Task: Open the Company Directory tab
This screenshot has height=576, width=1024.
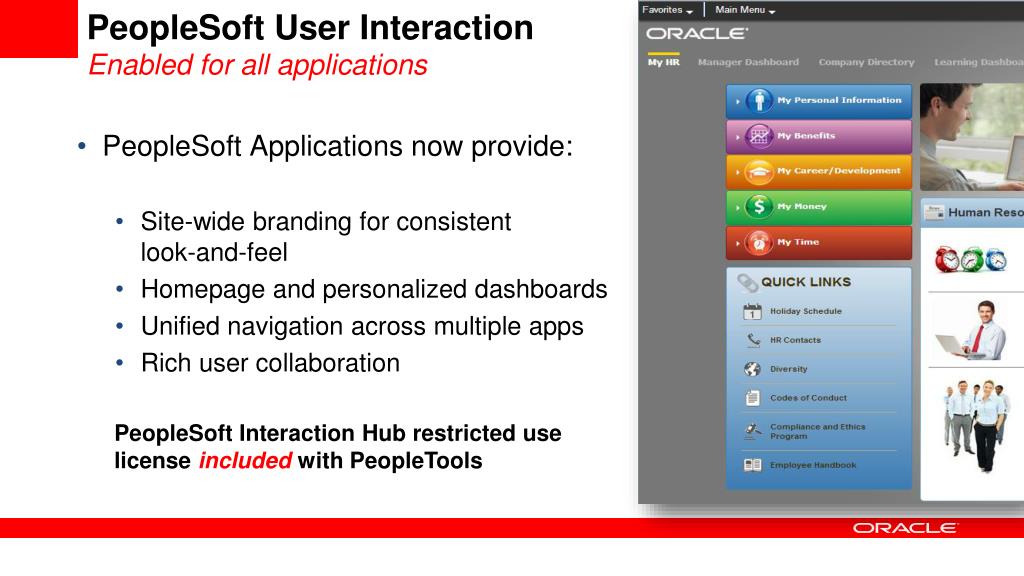Action: (866, 62)
